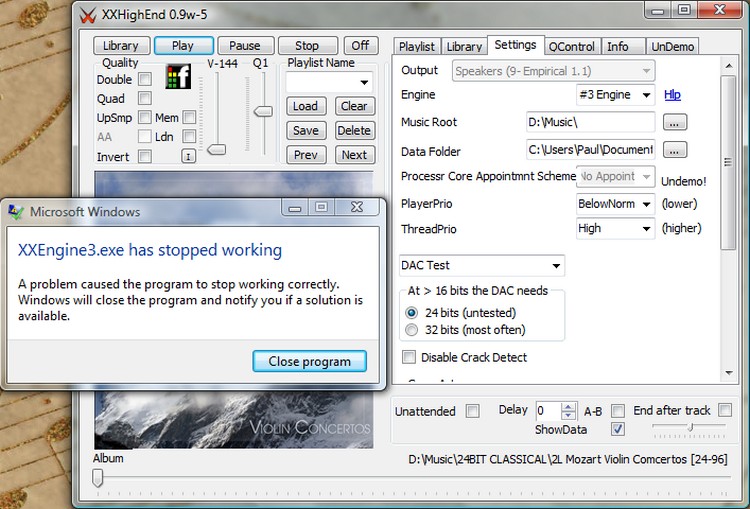The height and width of the screenshot is (509, 750).
Task: Tick the Mem checkbox
Action: coord(189,117)
